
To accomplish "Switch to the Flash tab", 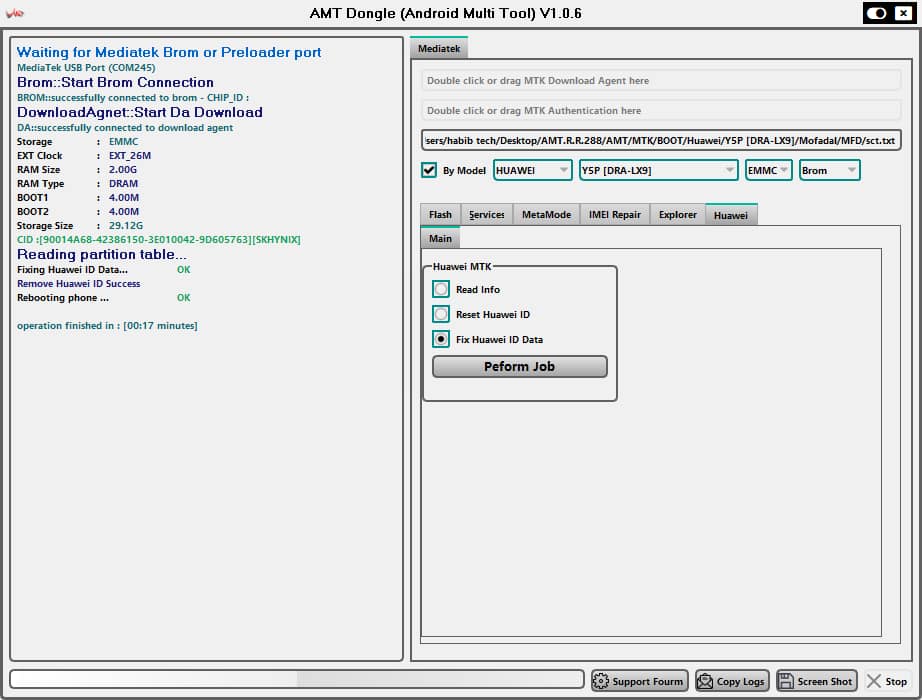I will tap(440, 215).
